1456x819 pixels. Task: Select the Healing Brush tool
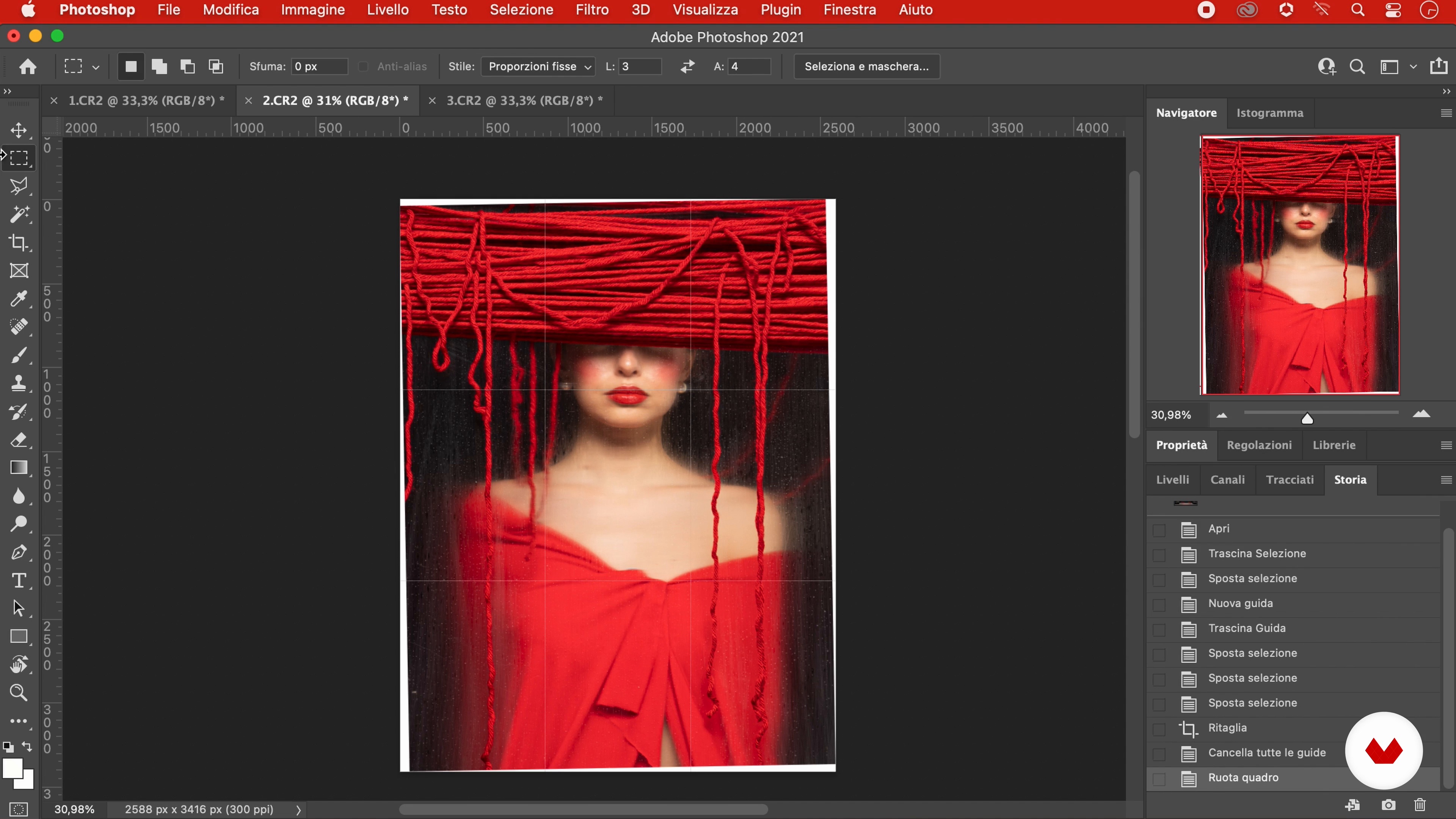tap(19, 327)
